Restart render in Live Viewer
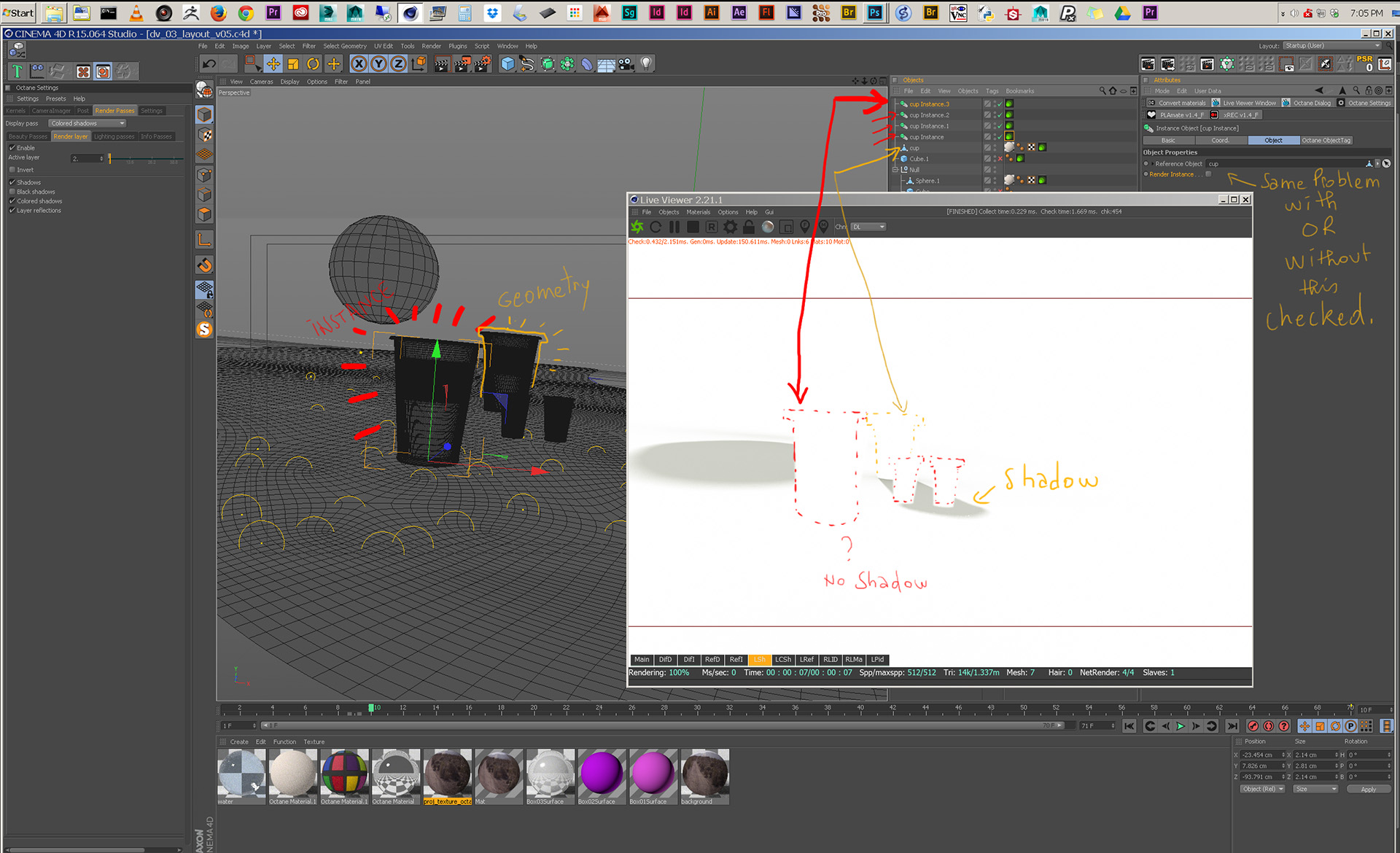1400x853 pixels. (656, 227)
